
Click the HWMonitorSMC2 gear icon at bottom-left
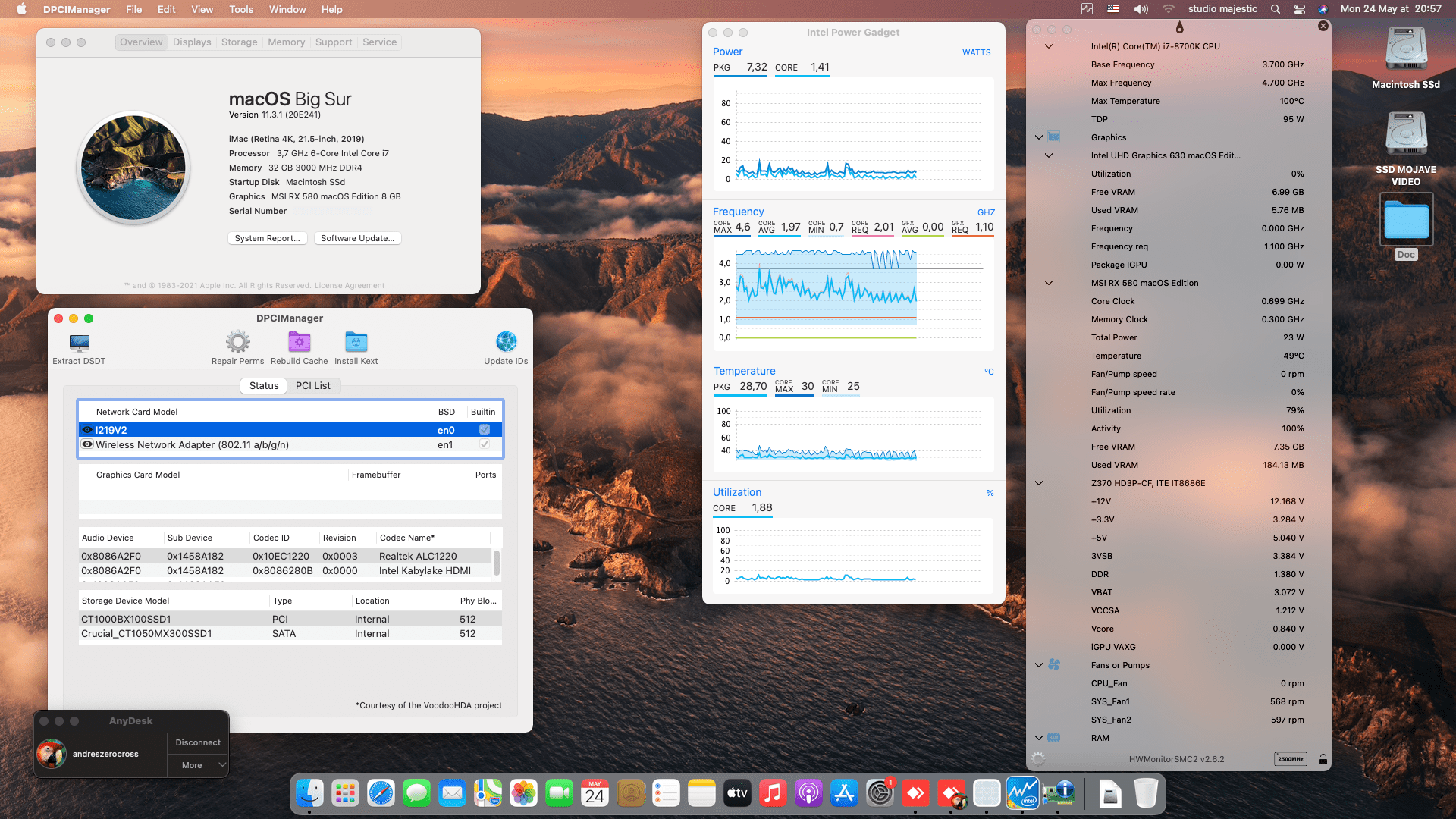[x=1038, y=759]
